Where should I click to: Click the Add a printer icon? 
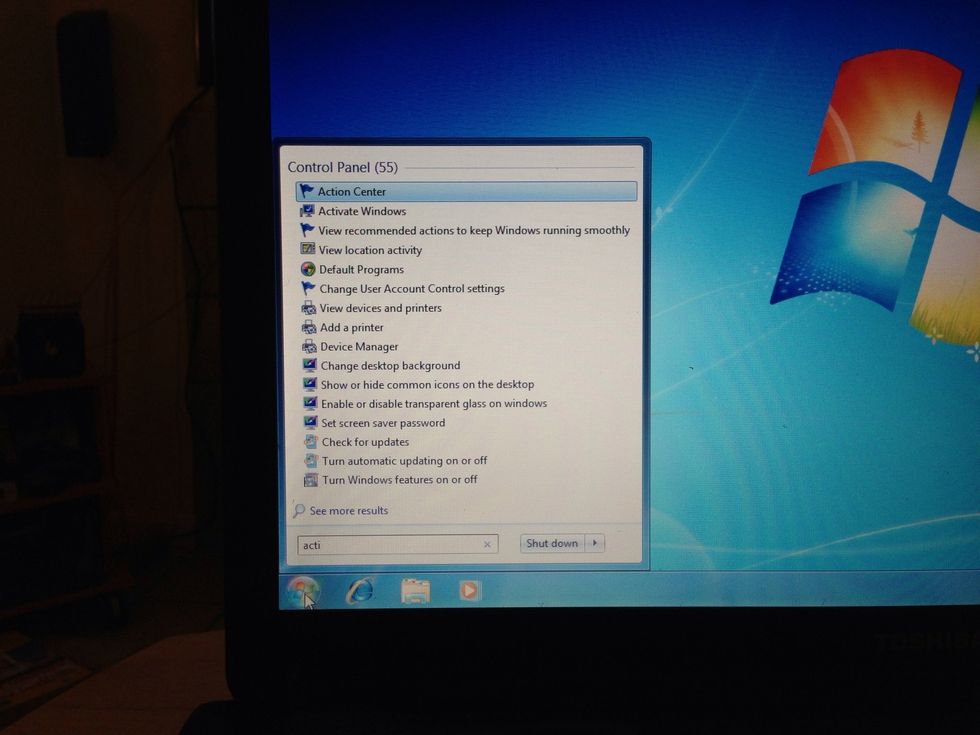point(309,328)
